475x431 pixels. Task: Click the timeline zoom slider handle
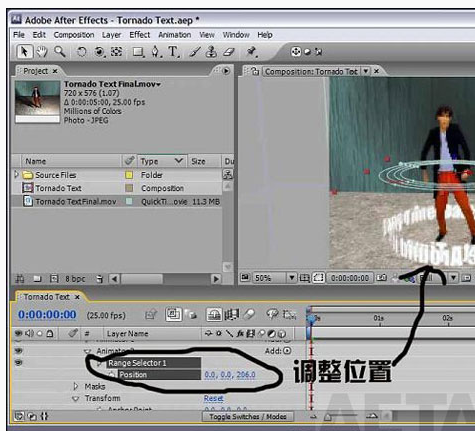tap(328, 417)
